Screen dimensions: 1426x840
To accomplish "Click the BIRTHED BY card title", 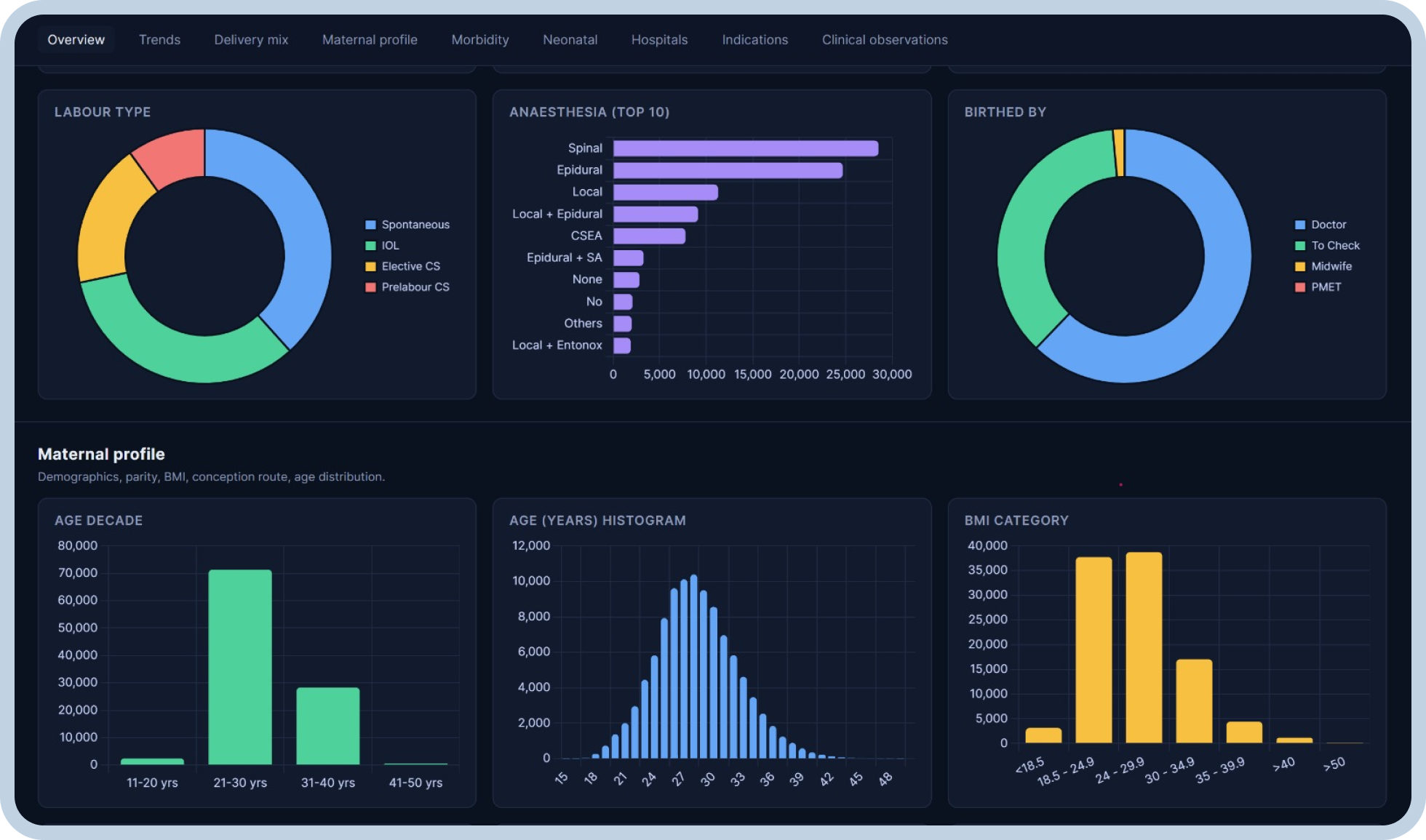I will (1005, 112).
